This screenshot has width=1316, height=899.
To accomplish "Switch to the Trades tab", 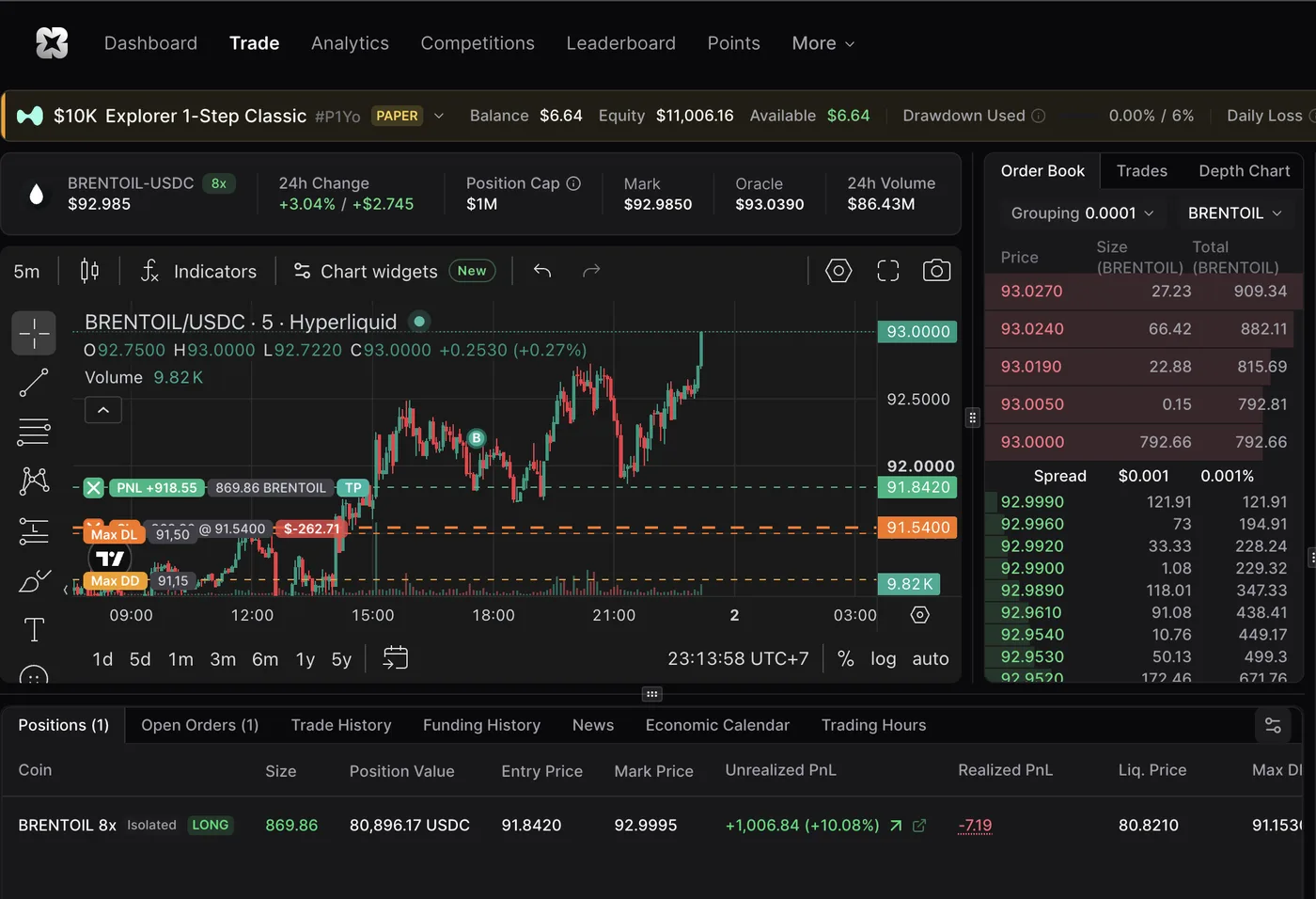I will [x=1142, y=171].
